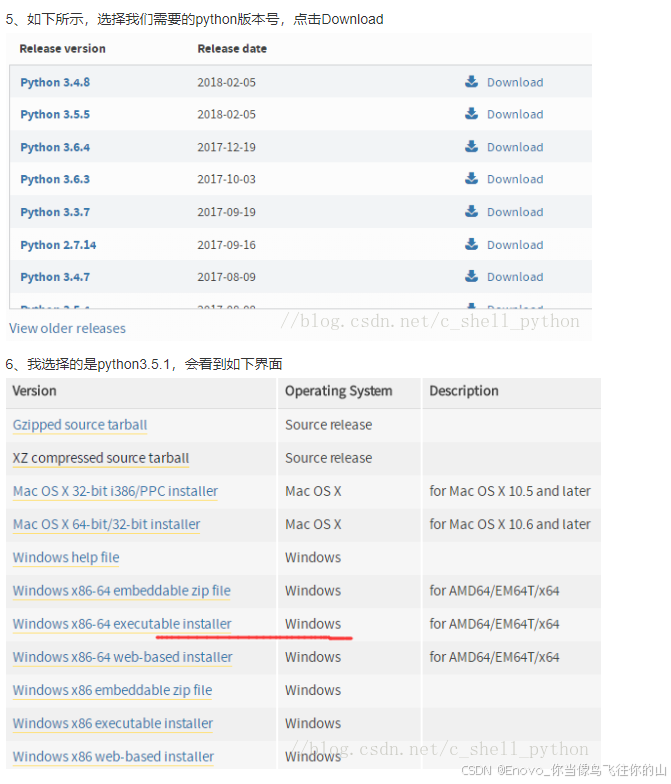Click the Version column header

click(34, 391)
